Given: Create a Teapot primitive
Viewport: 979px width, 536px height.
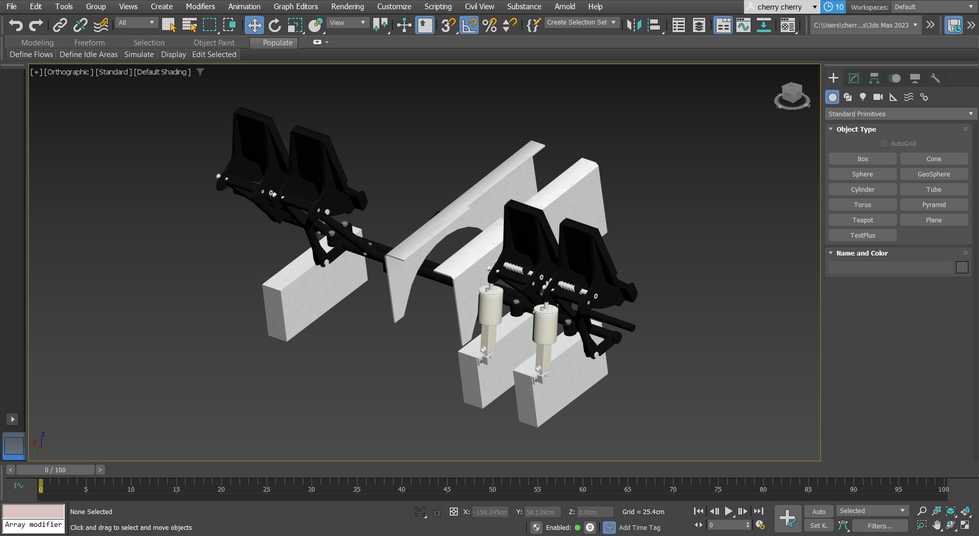Looking at the screenshot, I should (x=862, y=220).
